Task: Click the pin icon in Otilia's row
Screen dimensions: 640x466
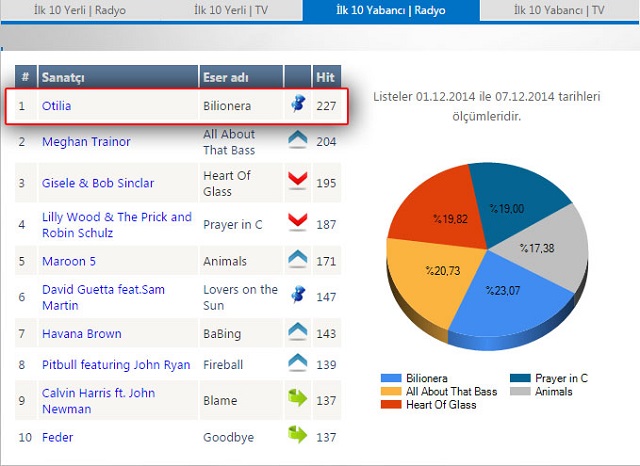Action: tap(297, 104)
